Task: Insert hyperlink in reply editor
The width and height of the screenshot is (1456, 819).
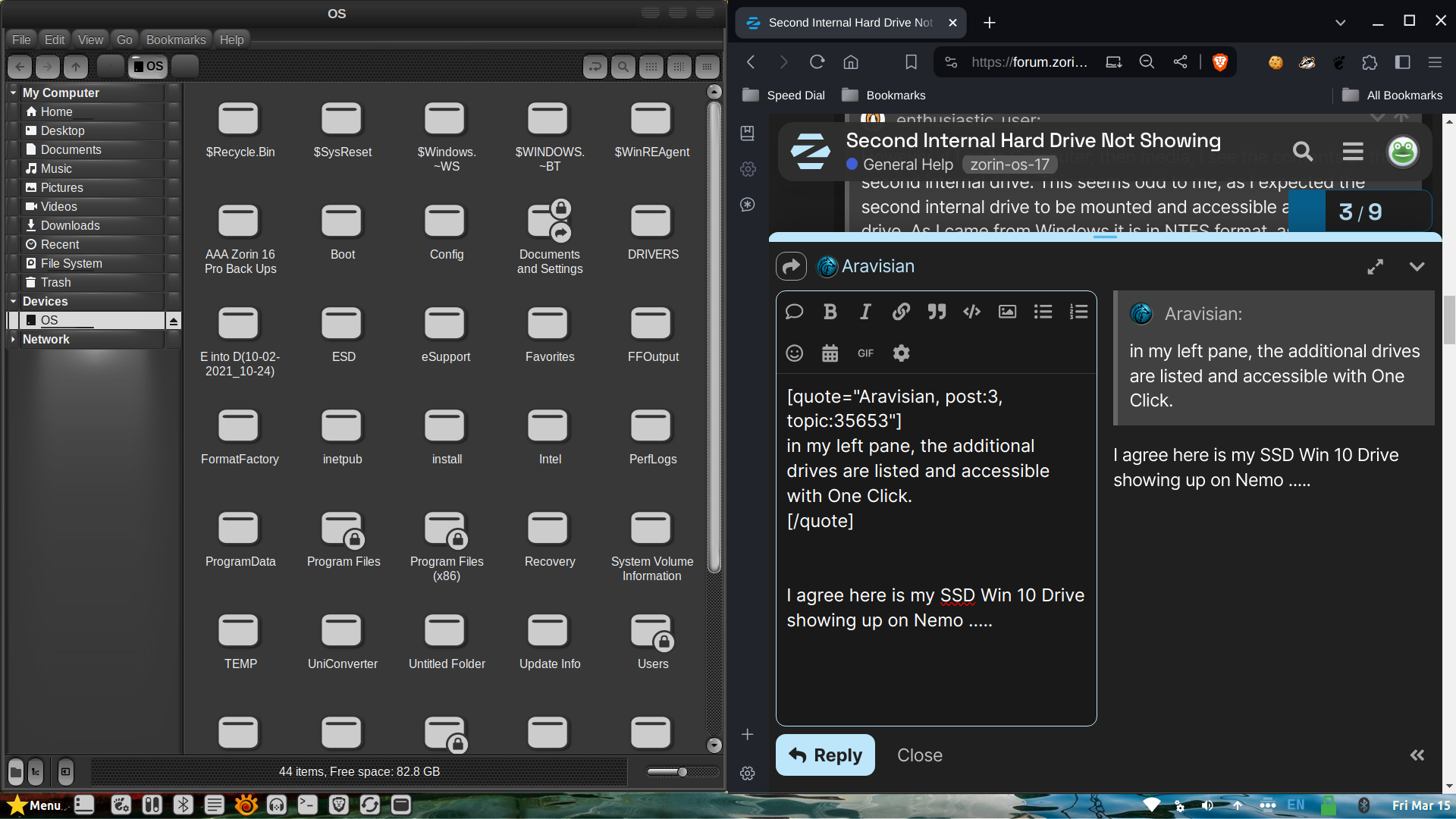Action: coord(901,312)
